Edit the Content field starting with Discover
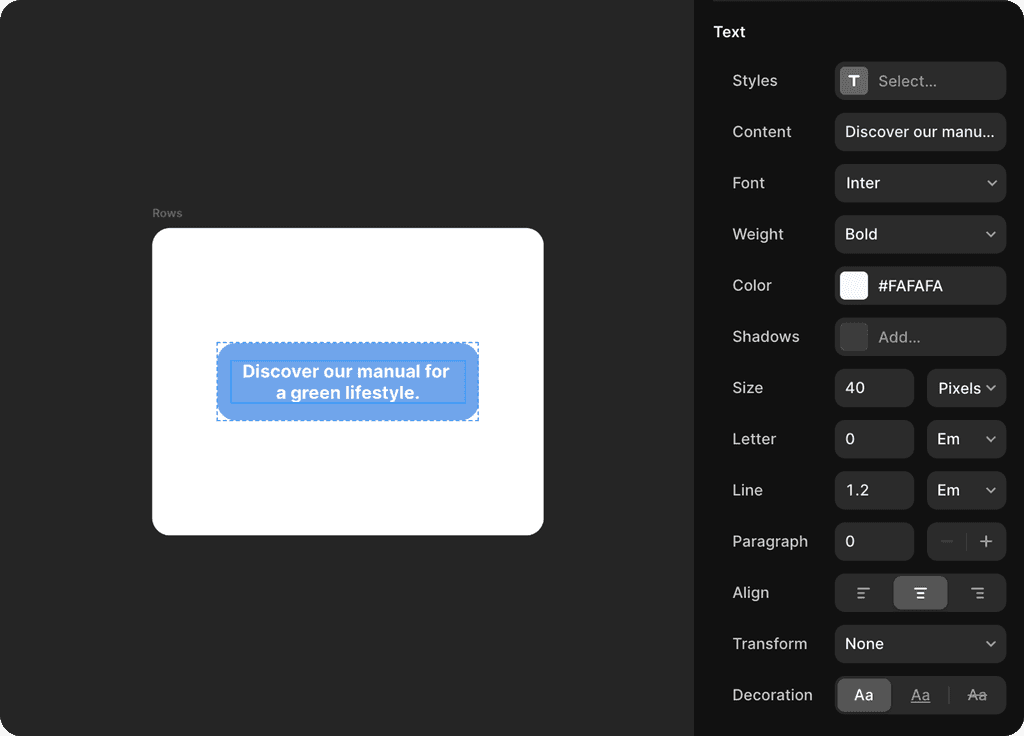 click(919, 132)
